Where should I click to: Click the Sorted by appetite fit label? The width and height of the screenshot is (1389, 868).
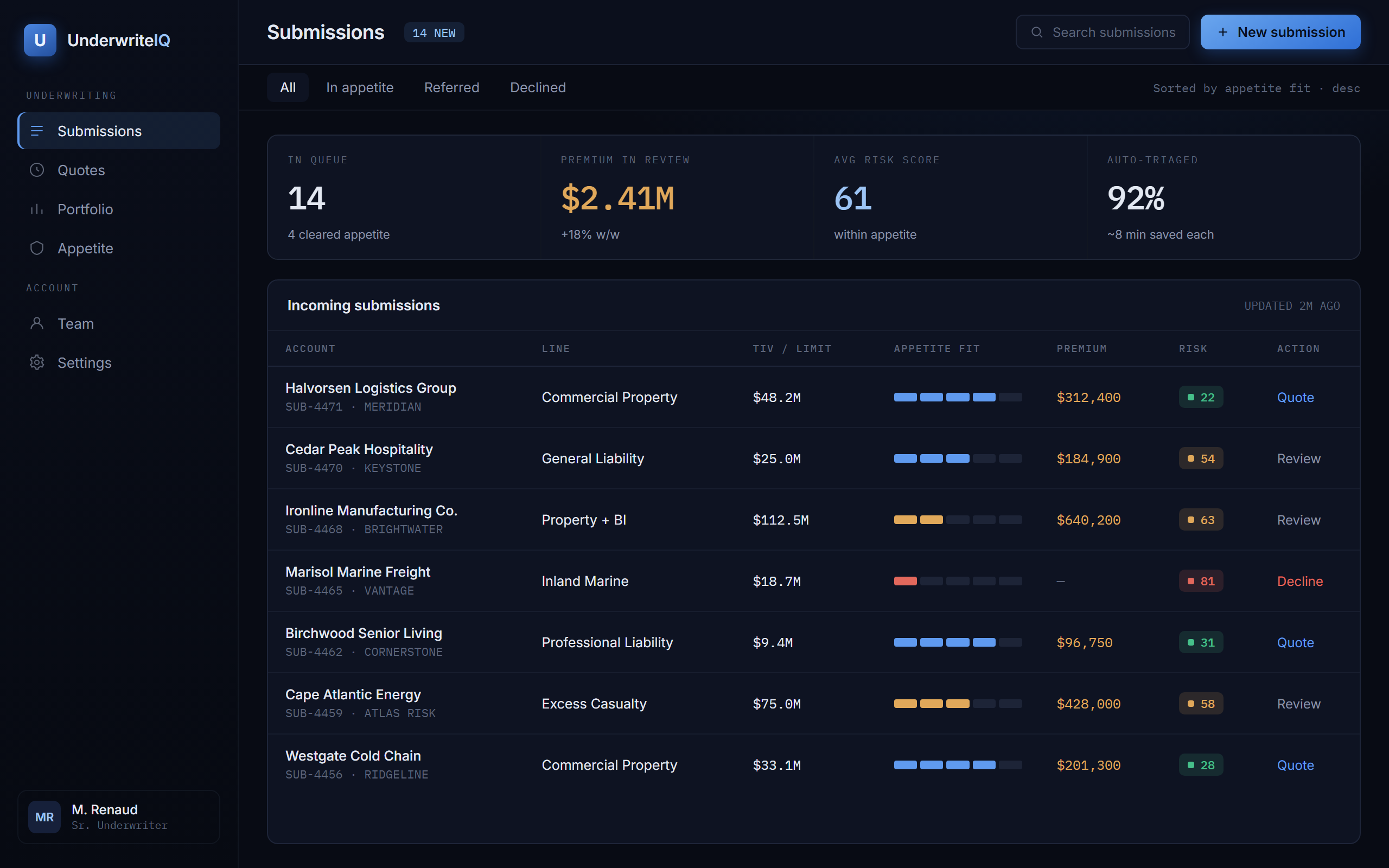click(1256, 88)
